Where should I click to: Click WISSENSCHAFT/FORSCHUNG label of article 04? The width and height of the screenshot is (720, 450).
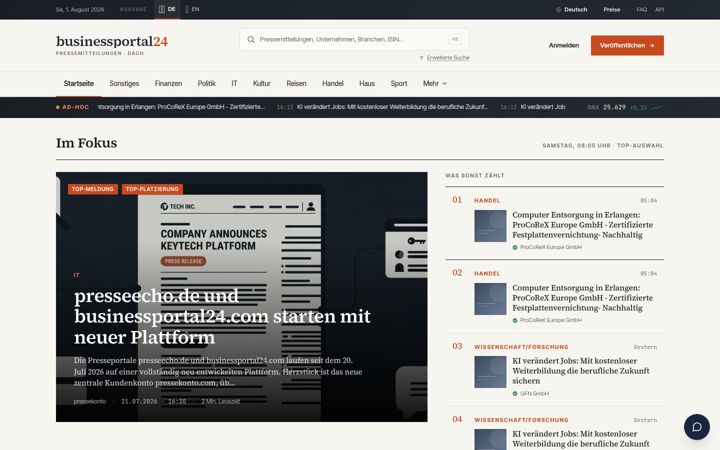click(x=521, y=420)
